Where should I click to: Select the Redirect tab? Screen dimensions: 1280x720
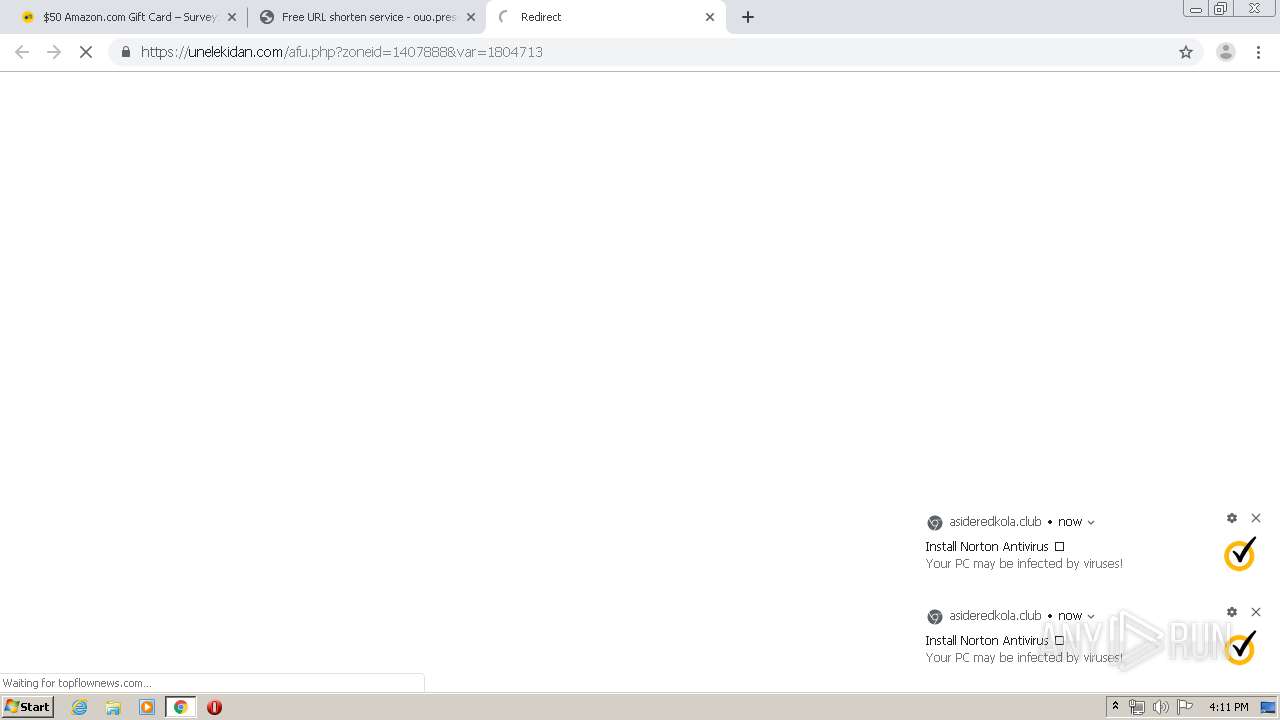click(605, 17)
